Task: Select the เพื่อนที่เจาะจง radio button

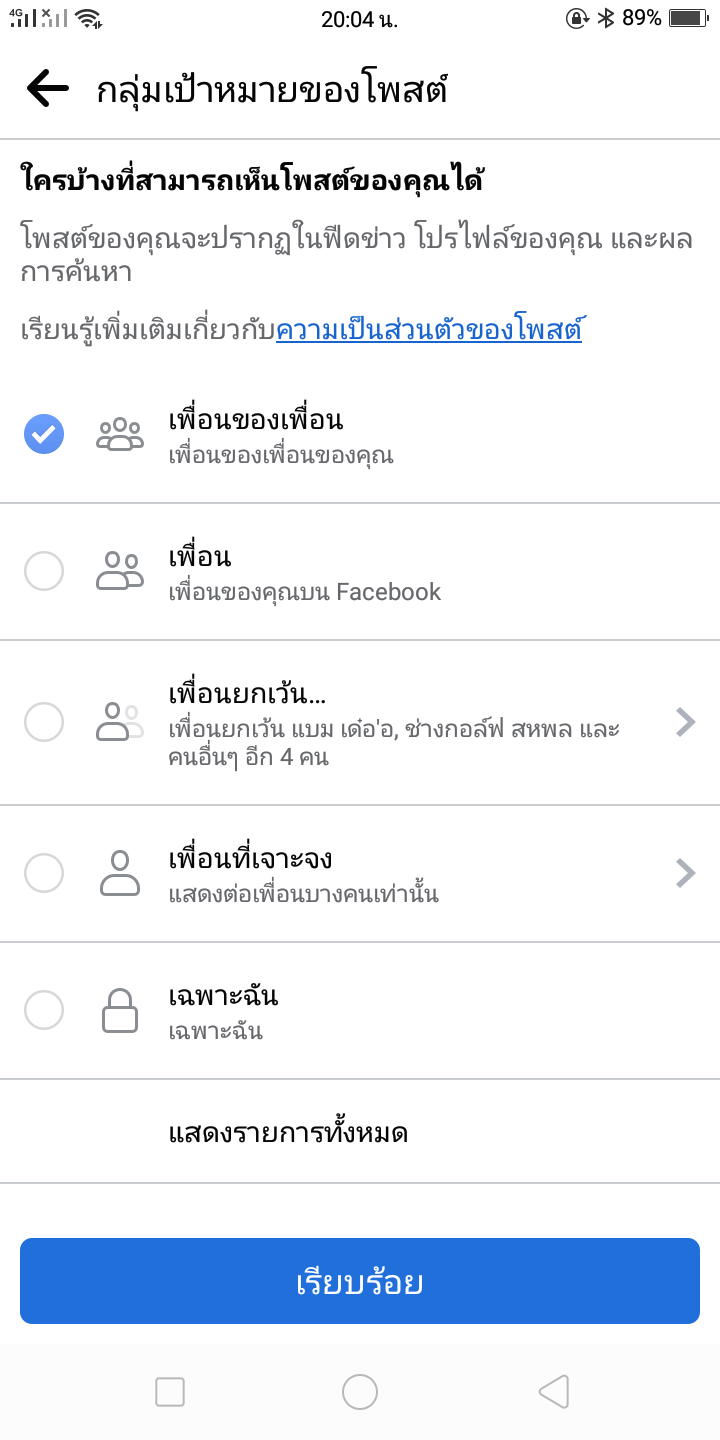Action: [x=44, y=873]
